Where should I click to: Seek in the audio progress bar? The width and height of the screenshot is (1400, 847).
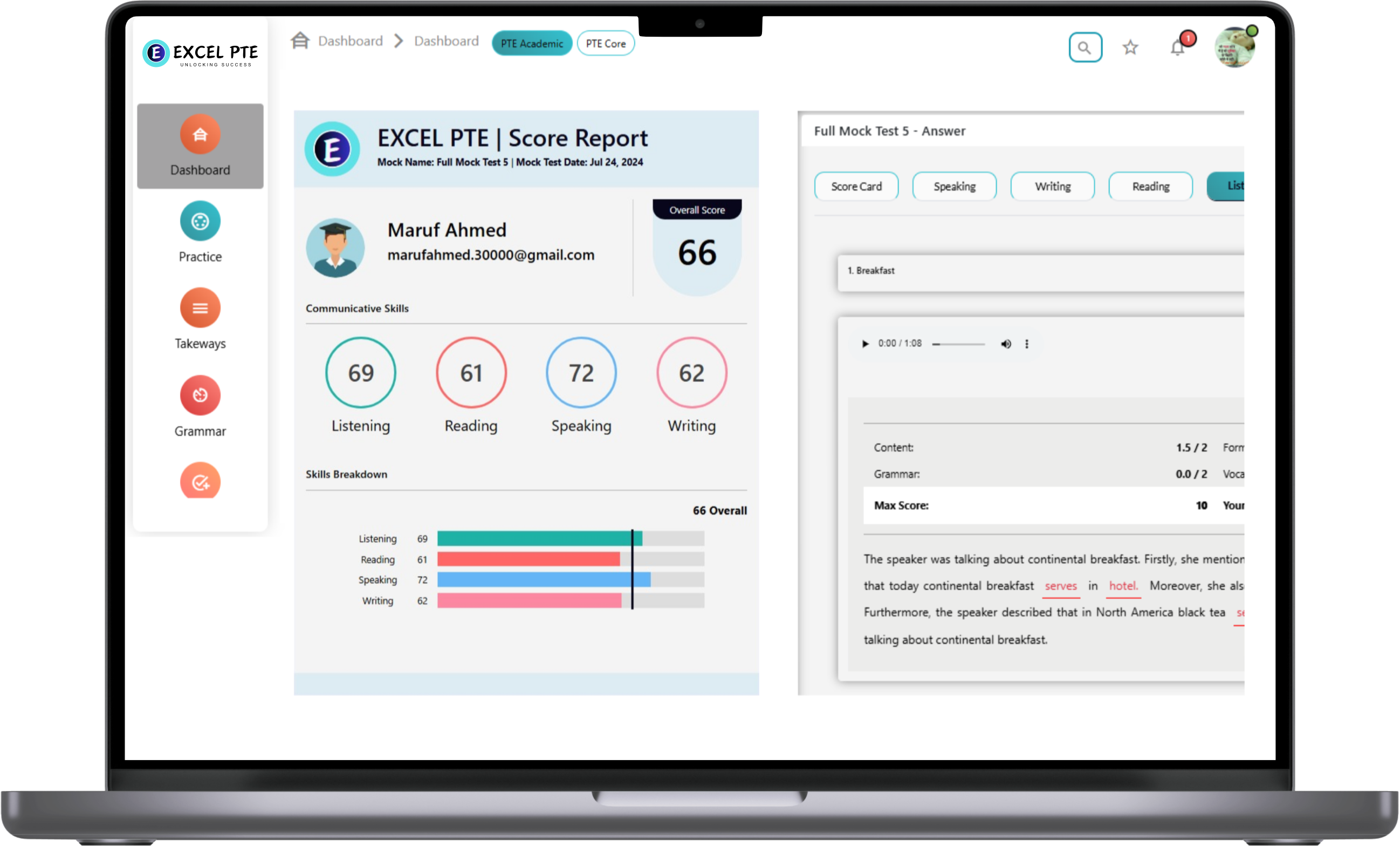[958, 345]
